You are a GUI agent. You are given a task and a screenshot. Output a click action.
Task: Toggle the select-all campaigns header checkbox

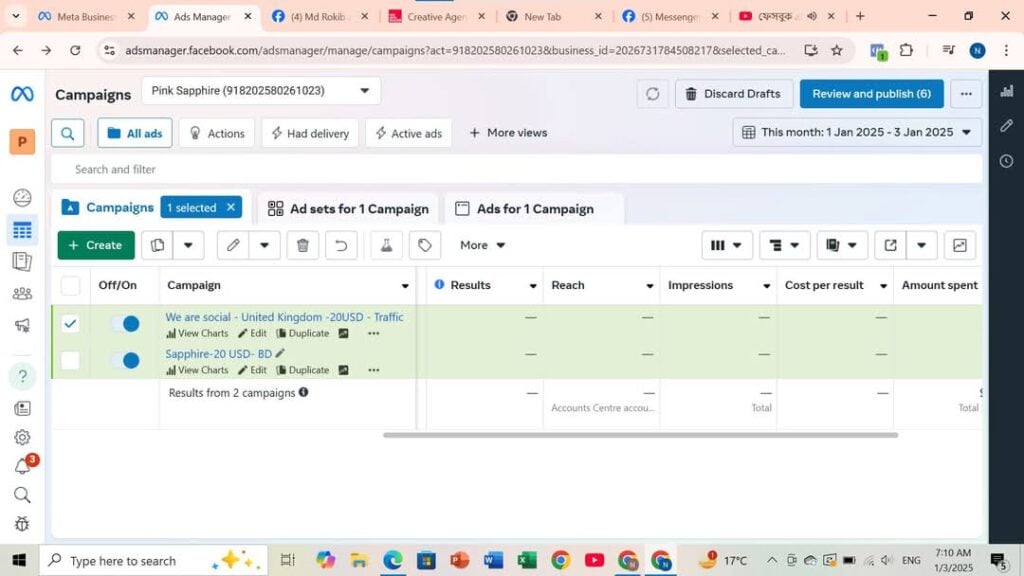70,285
